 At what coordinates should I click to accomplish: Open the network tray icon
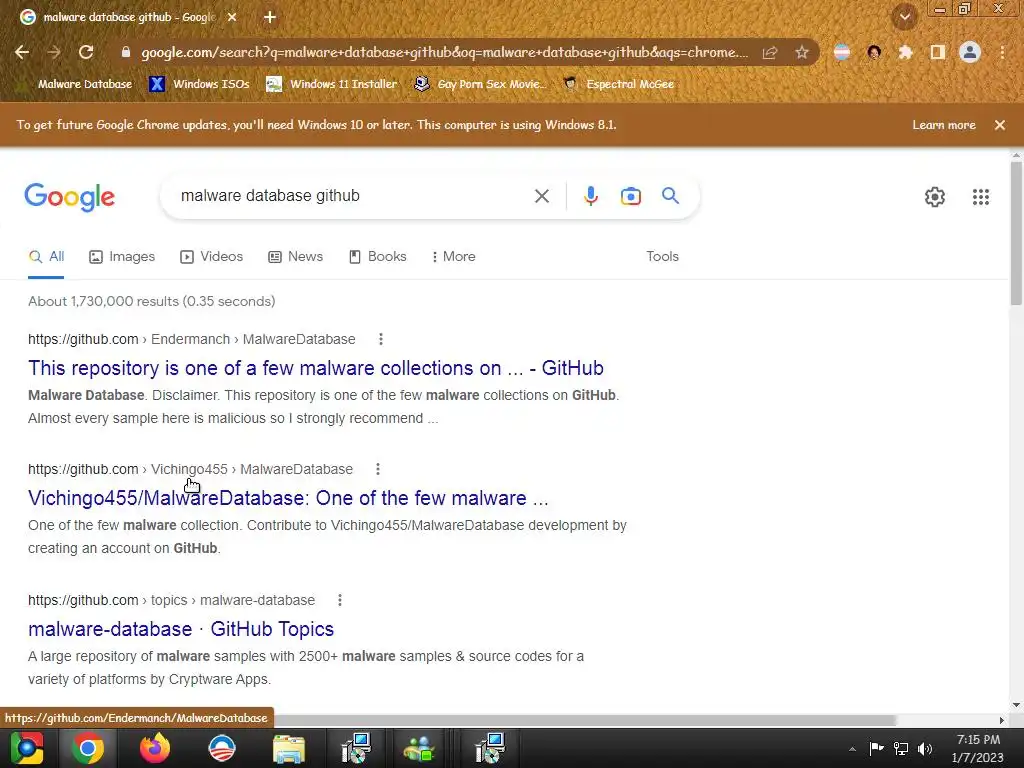click(901, 748)
